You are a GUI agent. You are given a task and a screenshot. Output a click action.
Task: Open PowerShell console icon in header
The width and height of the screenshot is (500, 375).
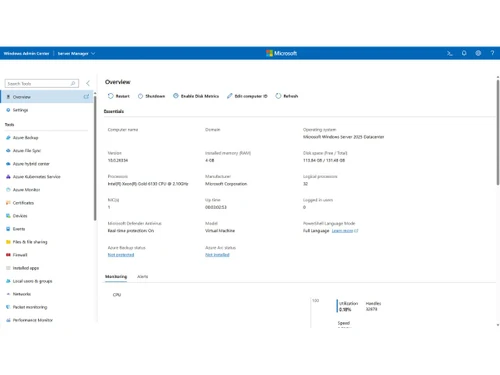pos(450,53)
